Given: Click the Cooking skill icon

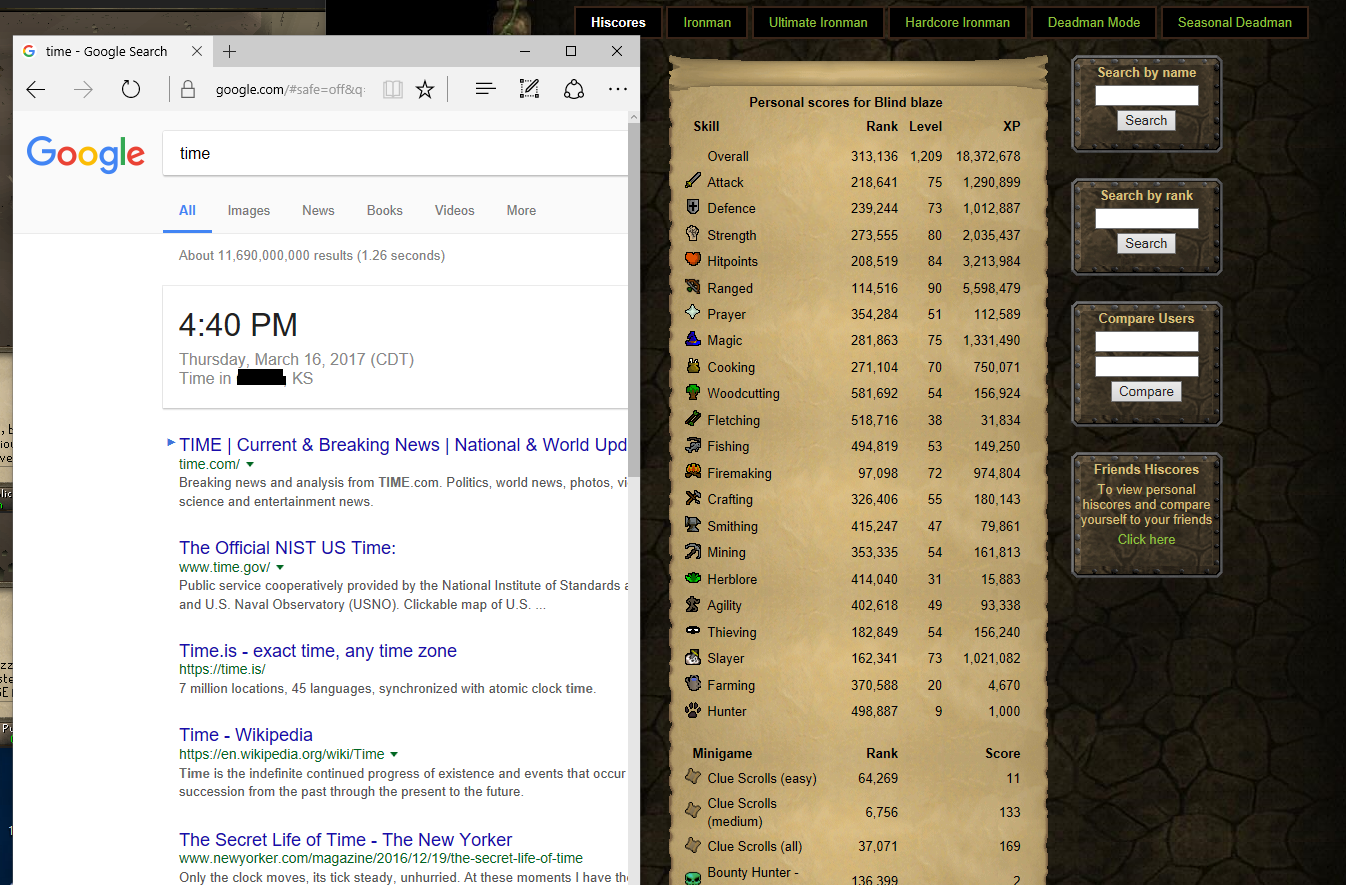Looking at the screenshot, I should [x=692, y=366].
